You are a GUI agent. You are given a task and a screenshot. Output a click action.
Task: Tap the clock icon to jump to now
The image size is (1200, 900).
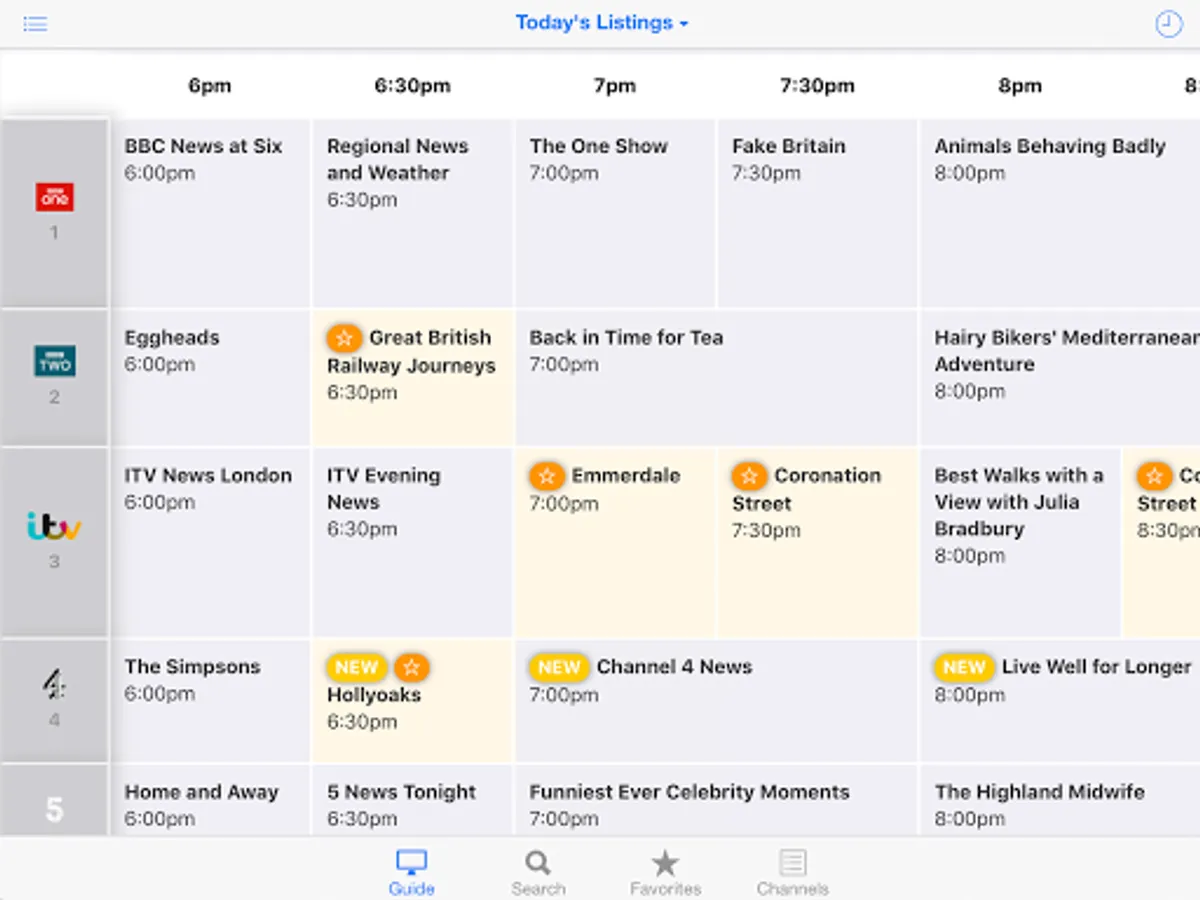click(x=1168, y=24)
